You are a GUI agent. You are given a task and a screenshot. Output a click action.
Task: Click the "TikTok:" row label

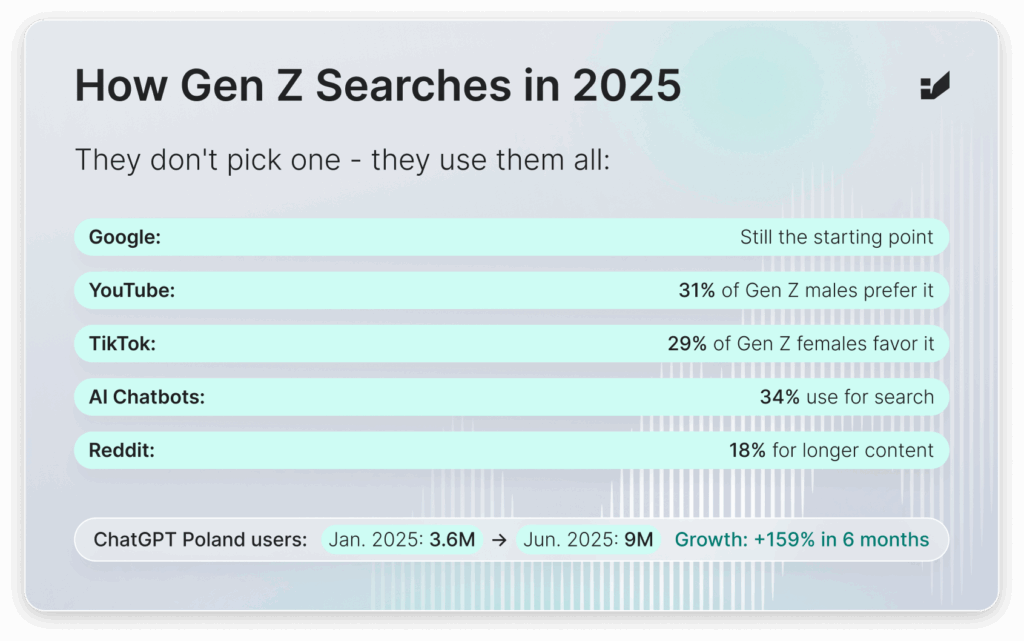(x=123, y=344)
